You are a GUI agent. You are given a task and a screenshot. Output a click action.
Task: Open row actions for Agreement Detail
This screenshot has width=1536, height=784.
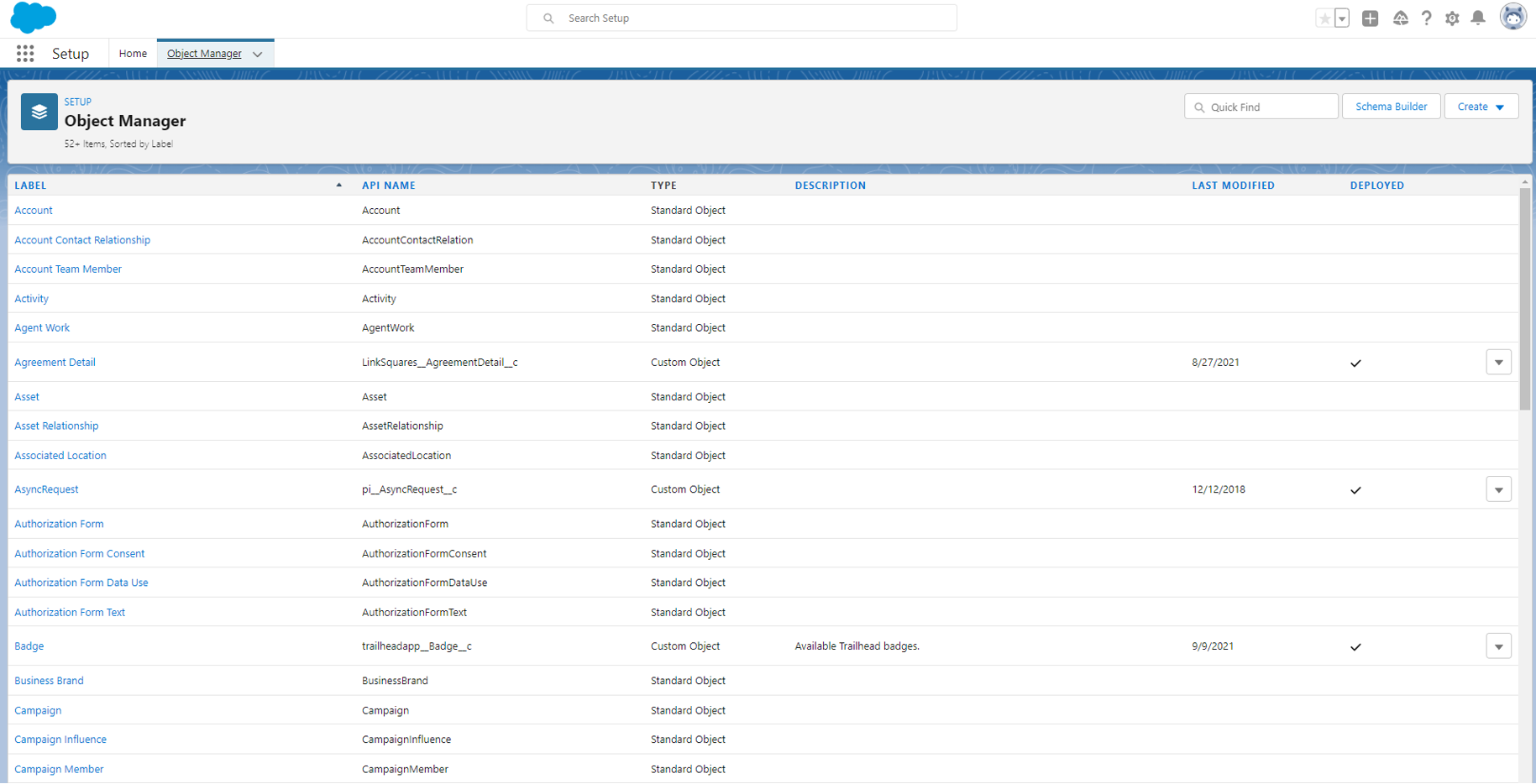coord(1498,363)
